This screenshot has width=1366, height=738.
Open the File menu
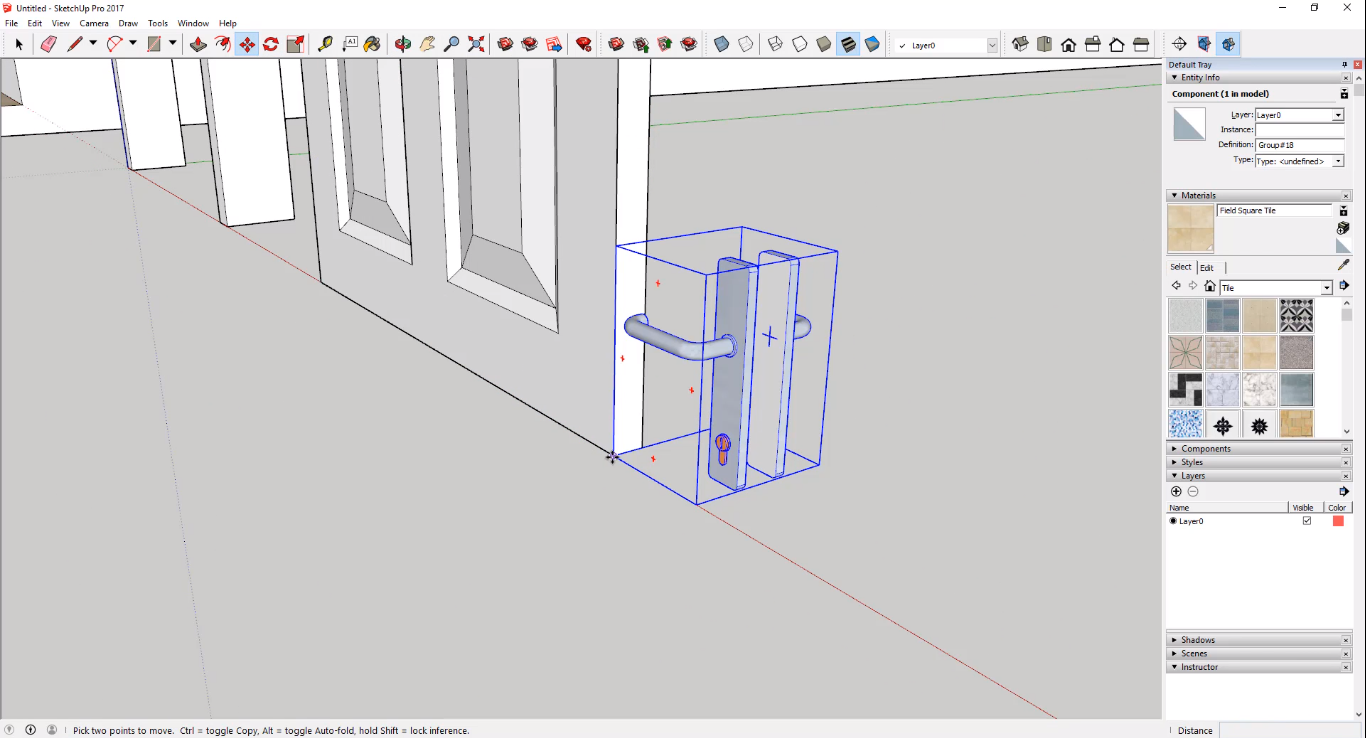12,23
